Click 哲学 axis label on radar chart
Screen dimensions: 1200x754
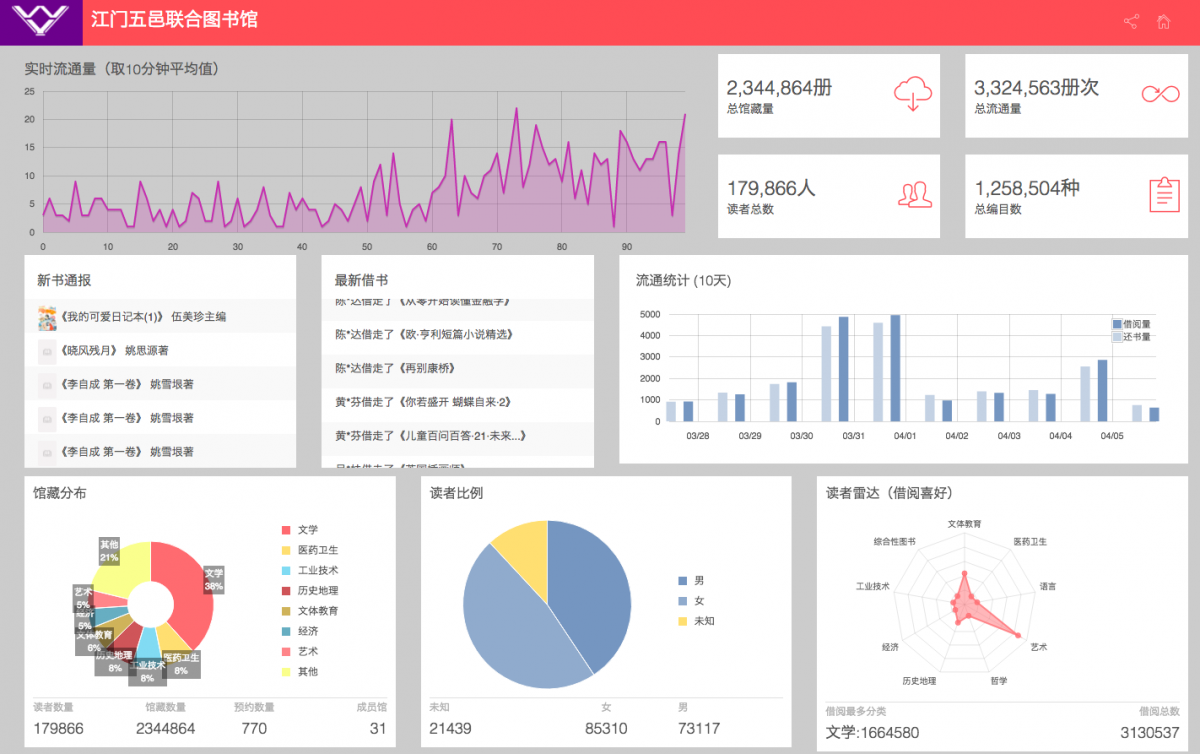pos(999,681)
